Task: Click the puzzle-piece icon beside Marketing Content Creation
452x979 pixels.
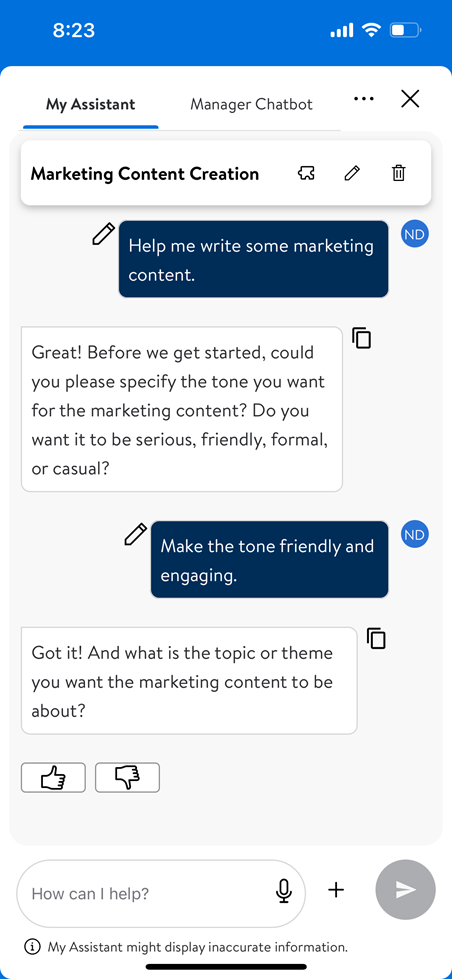Action: click(x=306, y=173)
